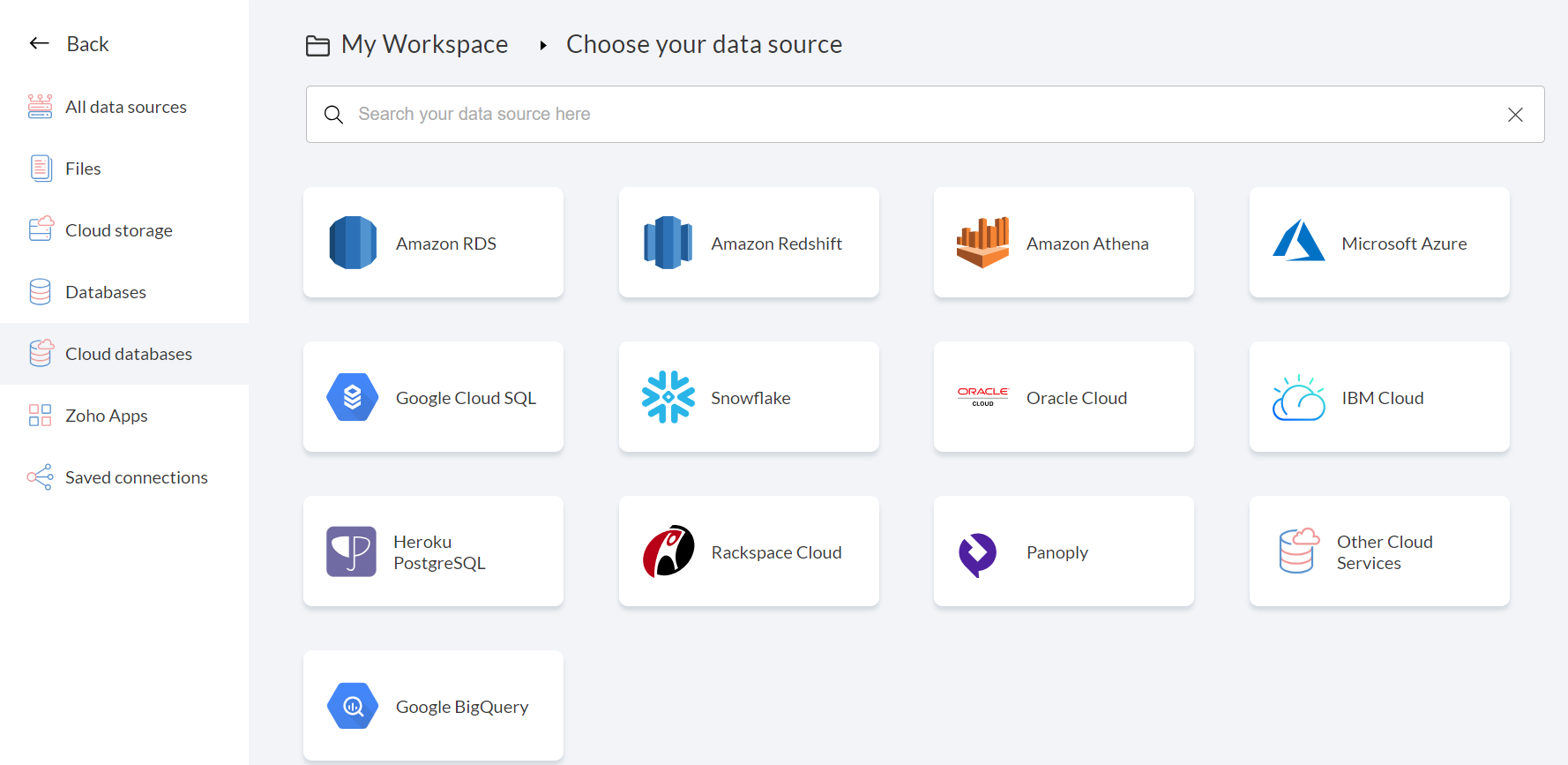The image size is (1568, 765).
Task: Select the Google BigQuery icon
Action: point(353,706)
